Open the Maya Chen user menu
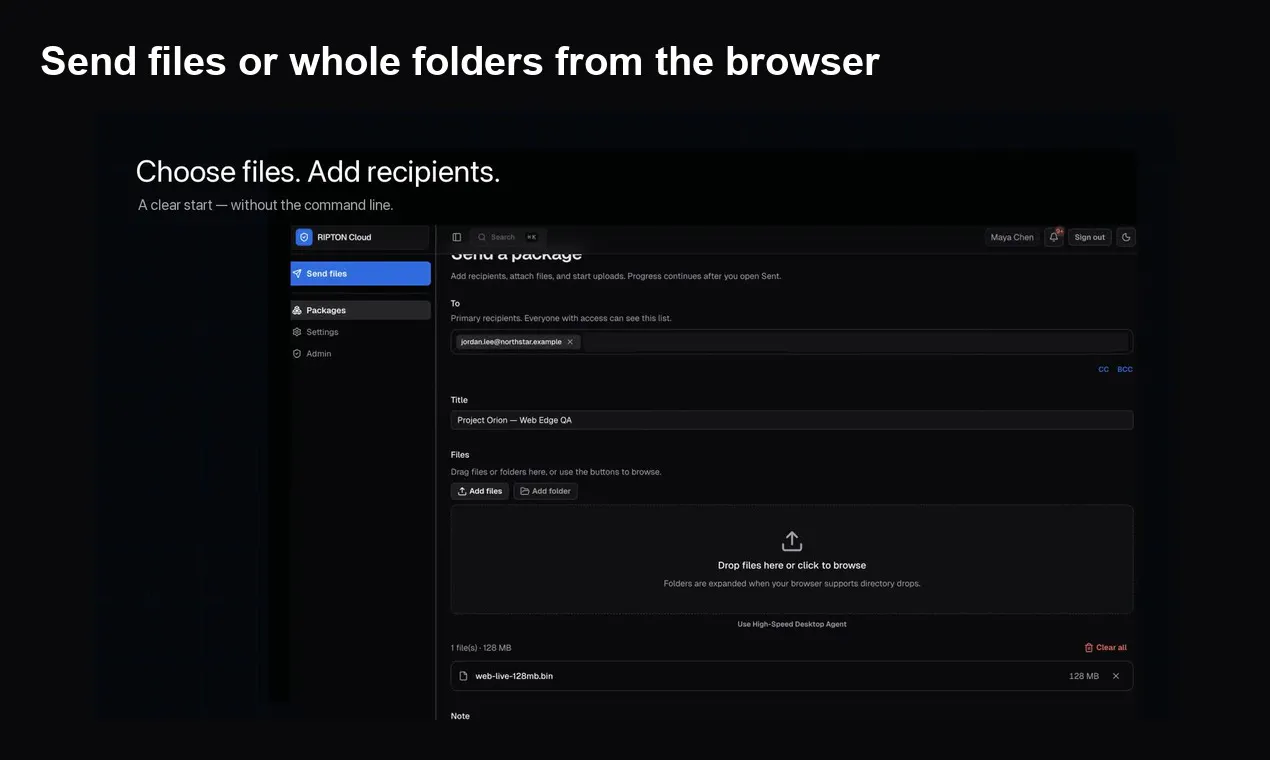 pos(1012,237)
